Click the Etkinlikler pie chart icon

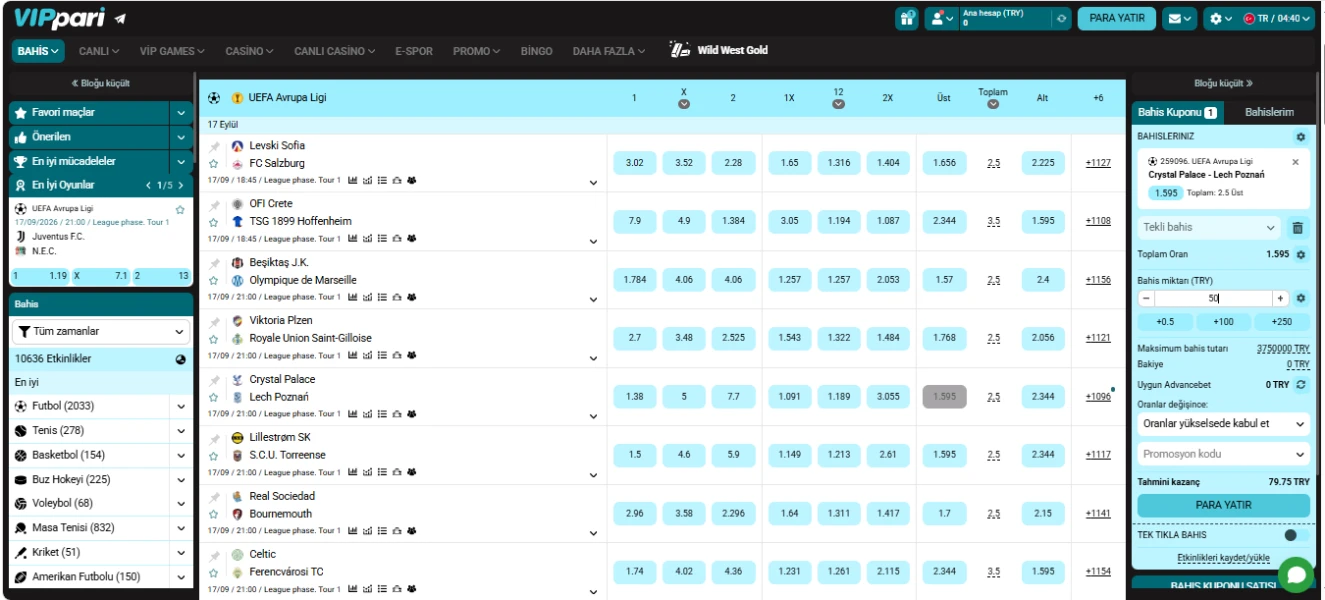coord(181,359)
